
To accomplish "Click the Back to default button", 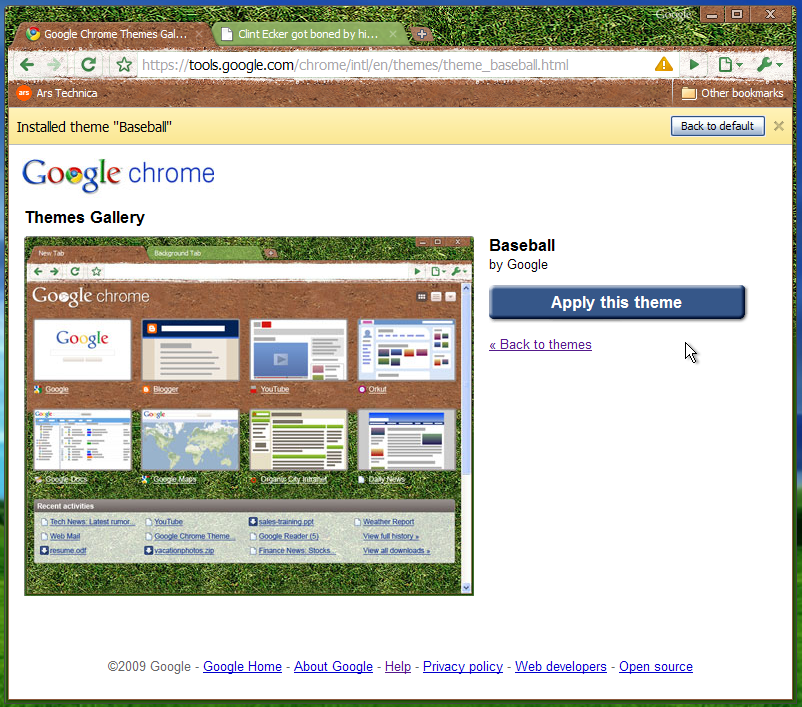I will coord(718,126).
